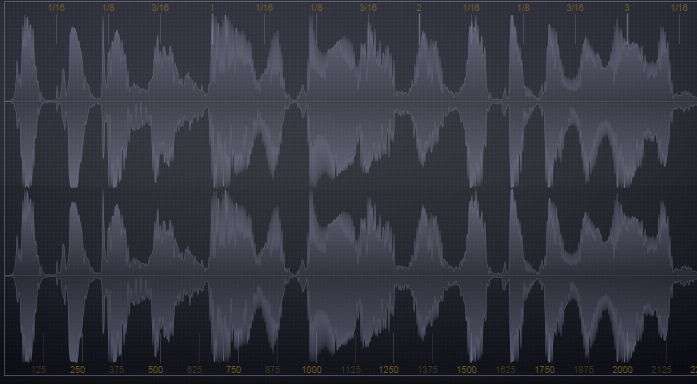Select the 1250 ms time marker

click(x=389, y=370)
